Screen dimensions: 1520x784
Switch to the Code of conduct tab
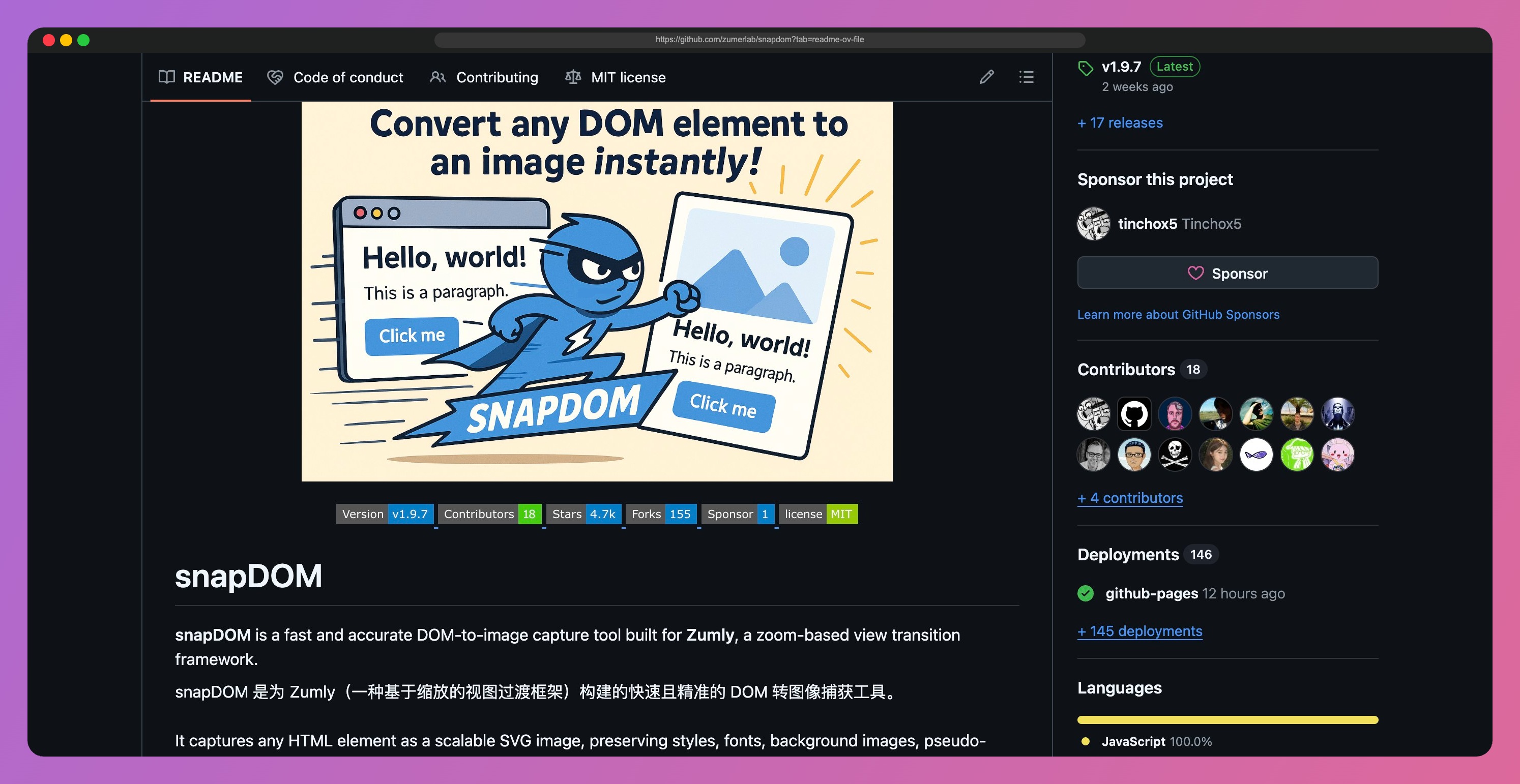coord(335,77)
